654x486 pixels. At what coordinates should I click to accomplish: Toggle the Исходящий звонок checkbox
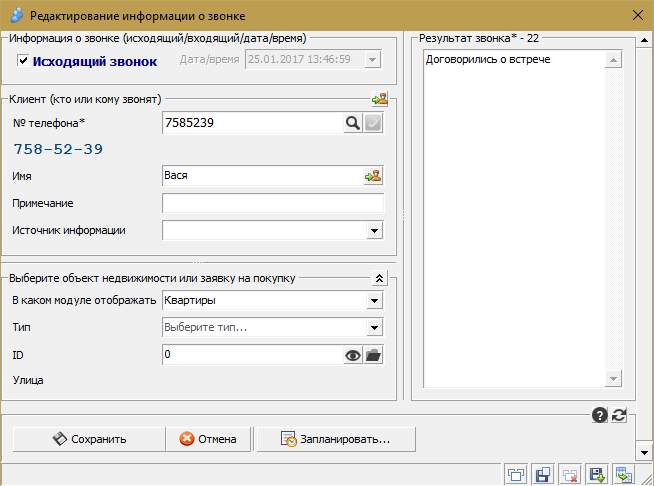point(24,61)
